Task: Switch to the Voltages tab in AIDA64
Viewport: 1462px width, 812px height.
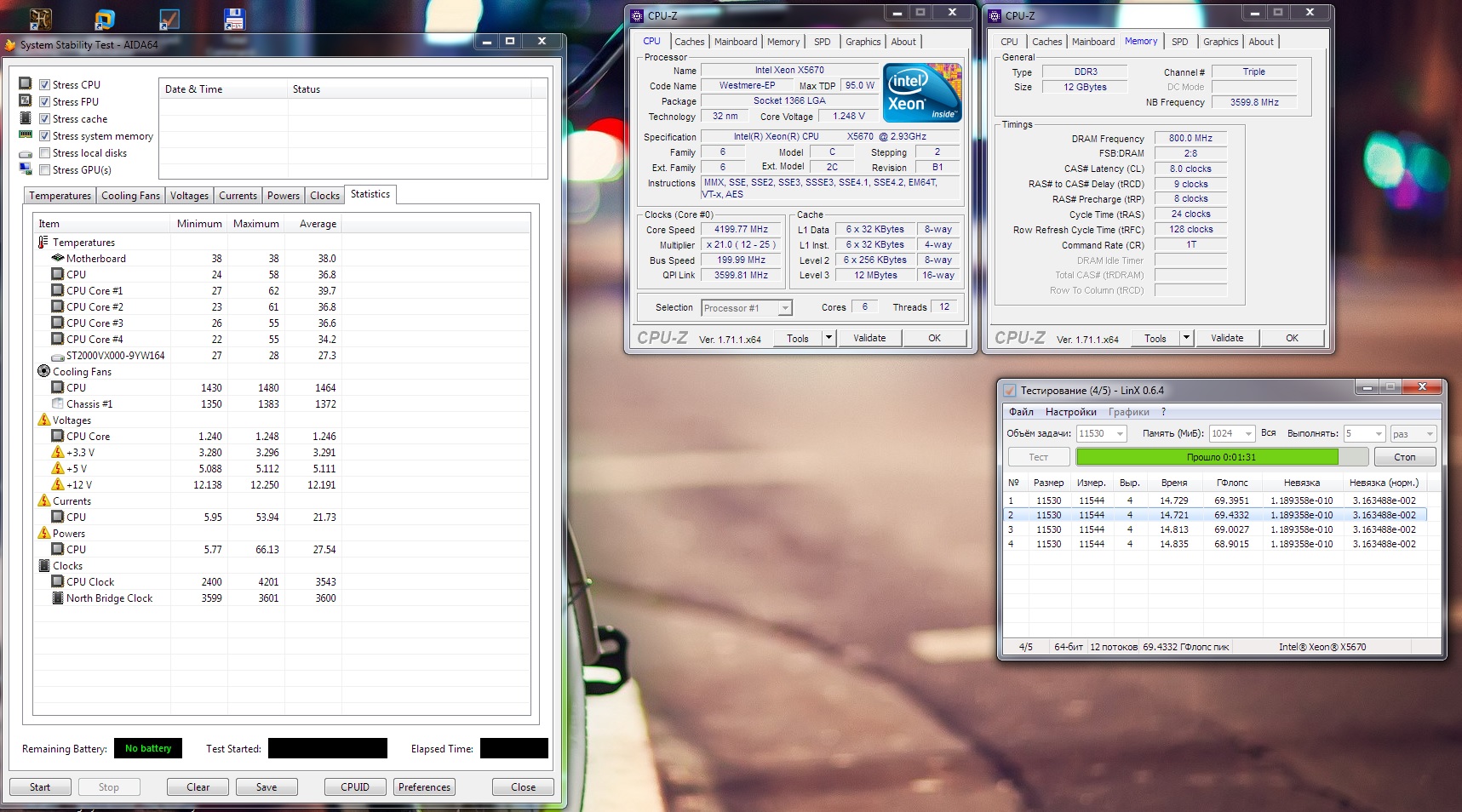Action: pyautogui.click(x=189, y=196)
